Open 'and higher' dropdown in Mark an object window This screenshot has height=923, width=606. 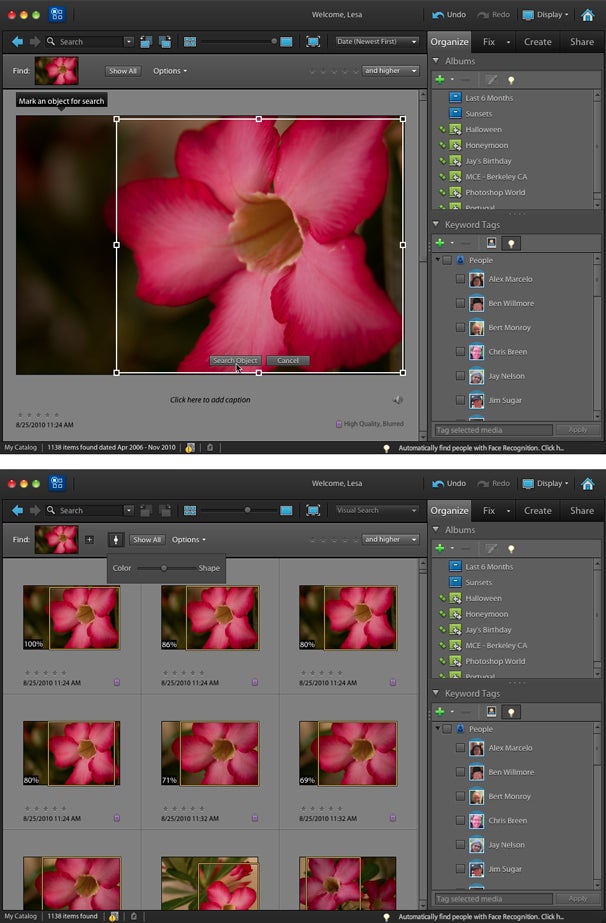click(390, 71)
